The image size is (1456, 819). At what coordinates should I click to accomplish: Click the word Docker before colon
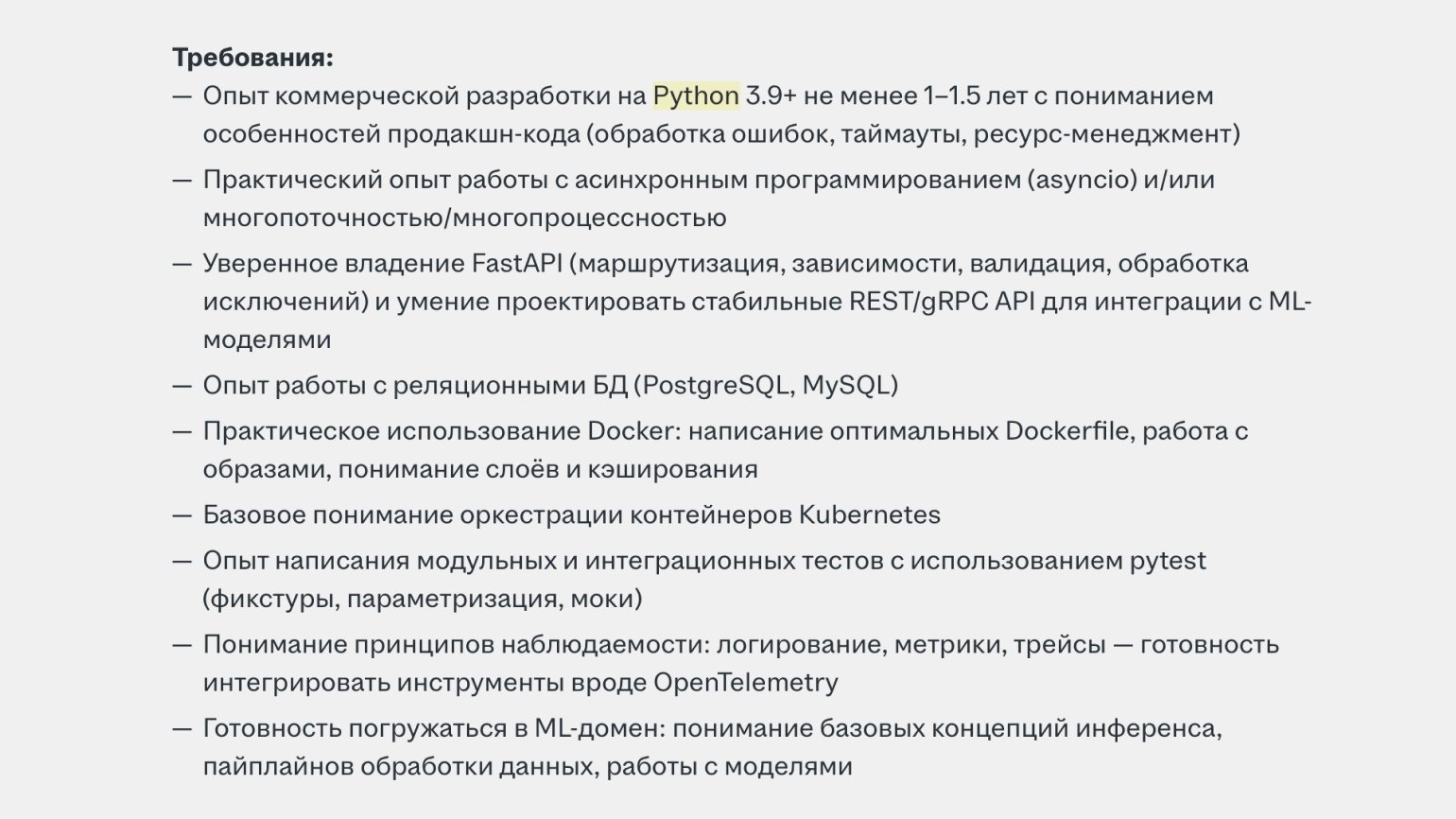(630, 431)
